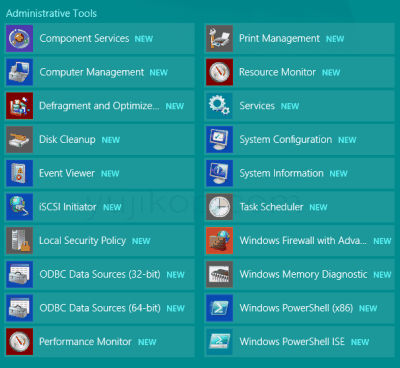This screenshot has width=400, height=368.
Task: Open the System Configuration monitor icon
Action: click(x=219, y=139)
